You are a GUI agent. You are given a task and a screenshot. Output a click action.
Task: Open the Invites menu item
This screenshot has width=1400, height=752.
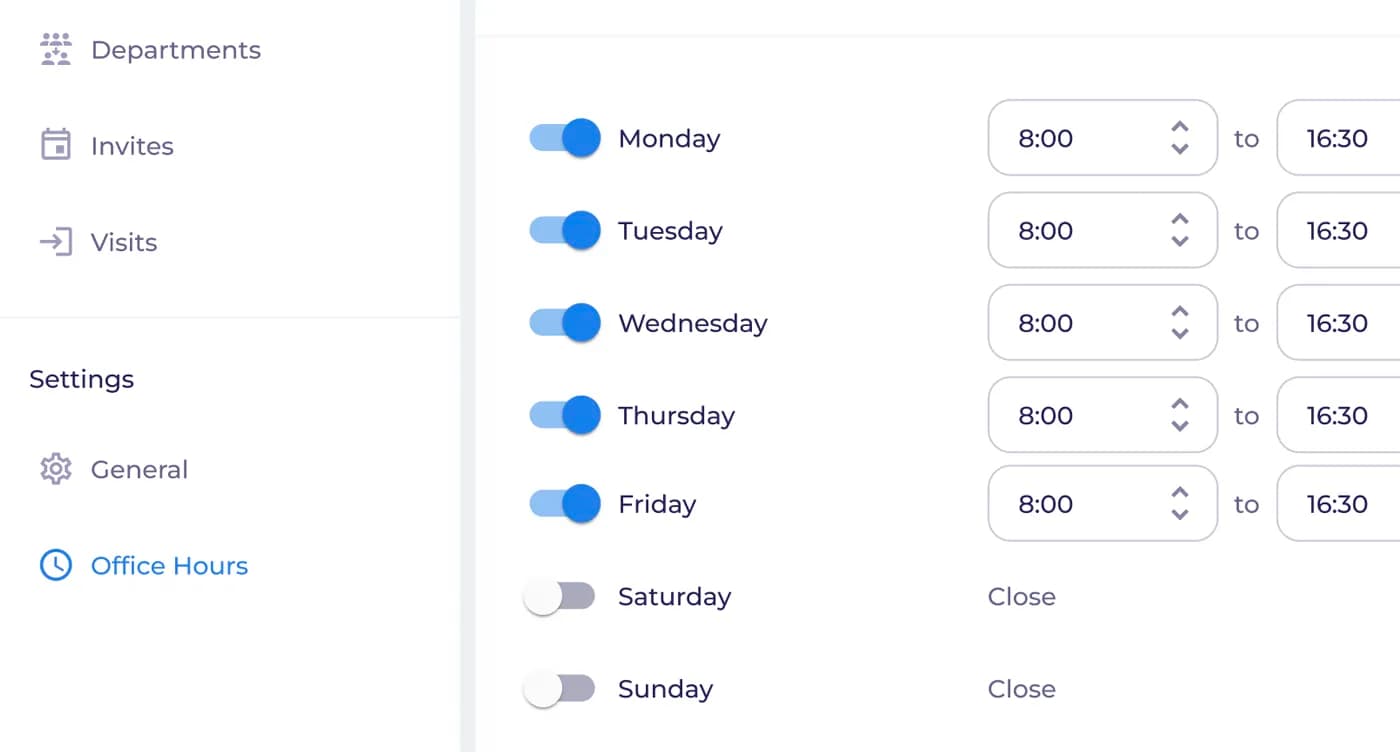click(132, 146)
